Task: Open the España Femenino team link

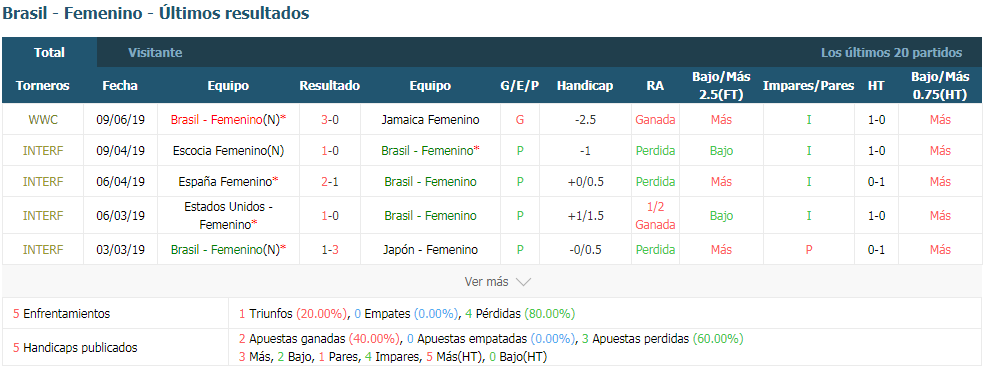Action: (228, 182)
